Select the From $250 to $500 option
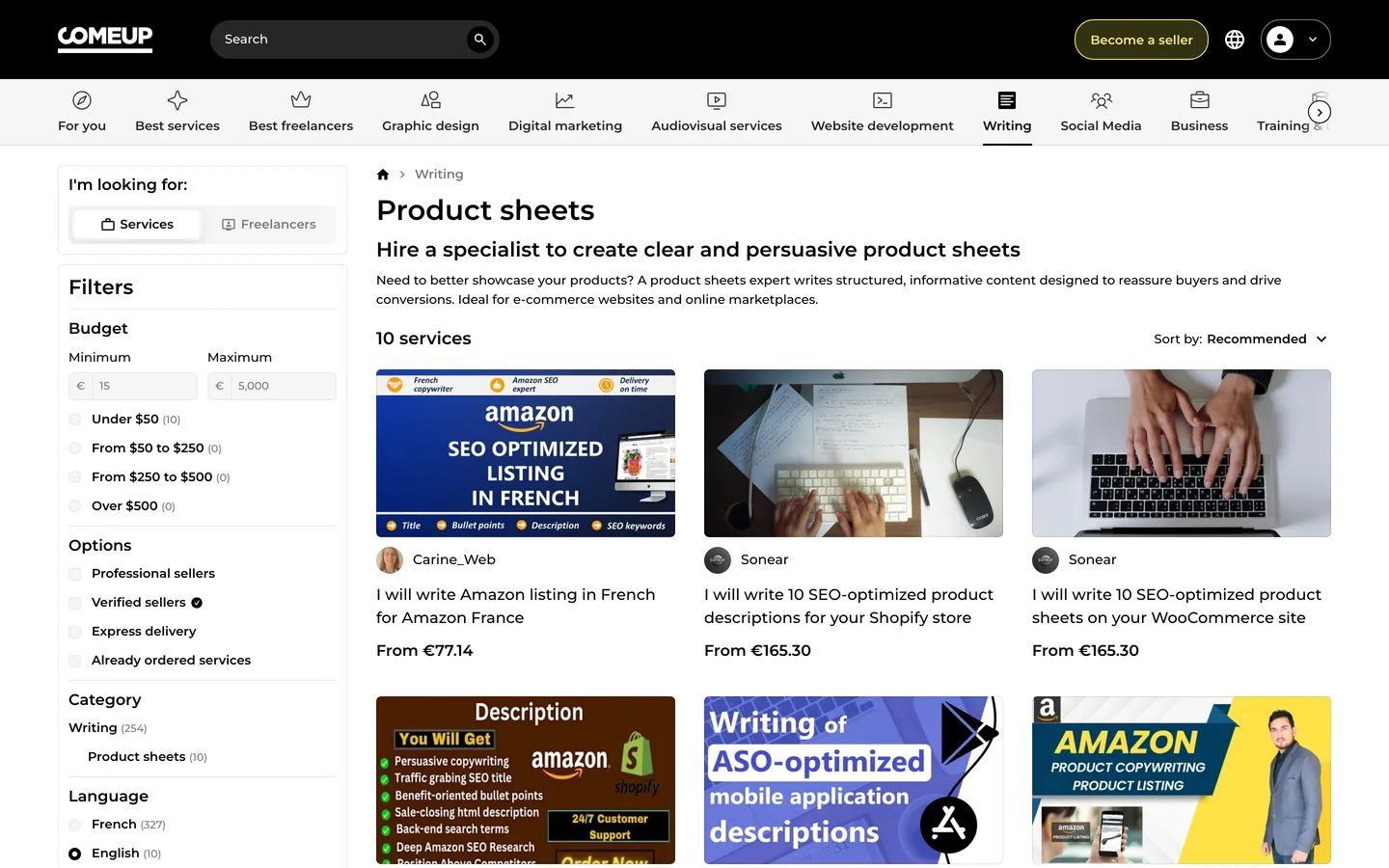This screenshot has width=1389, height=868. pyautogui.click(x=75, y=477)
